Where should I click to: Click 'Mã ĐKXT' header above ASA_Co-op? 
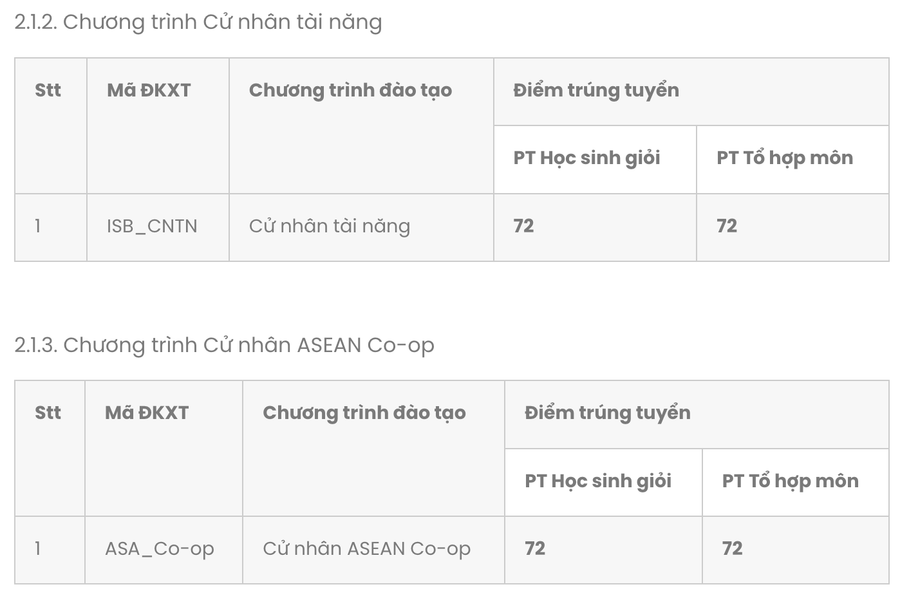coord(147,413)
